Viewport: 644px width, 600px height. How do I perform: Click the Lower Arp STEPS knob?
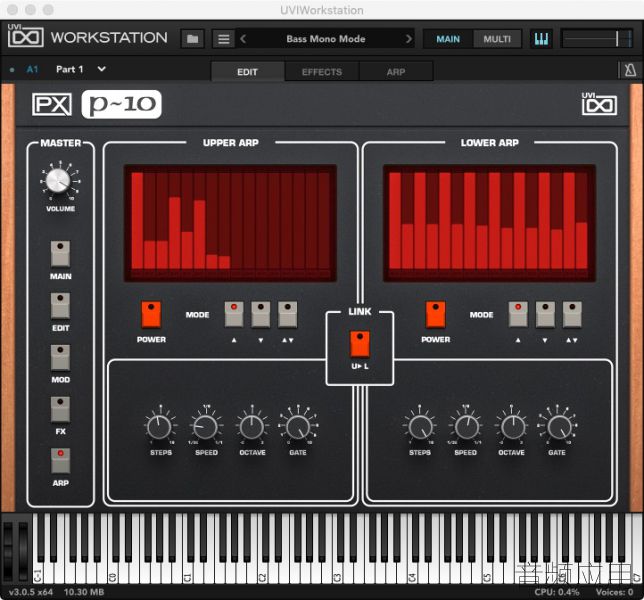click(x=419, y=427)
